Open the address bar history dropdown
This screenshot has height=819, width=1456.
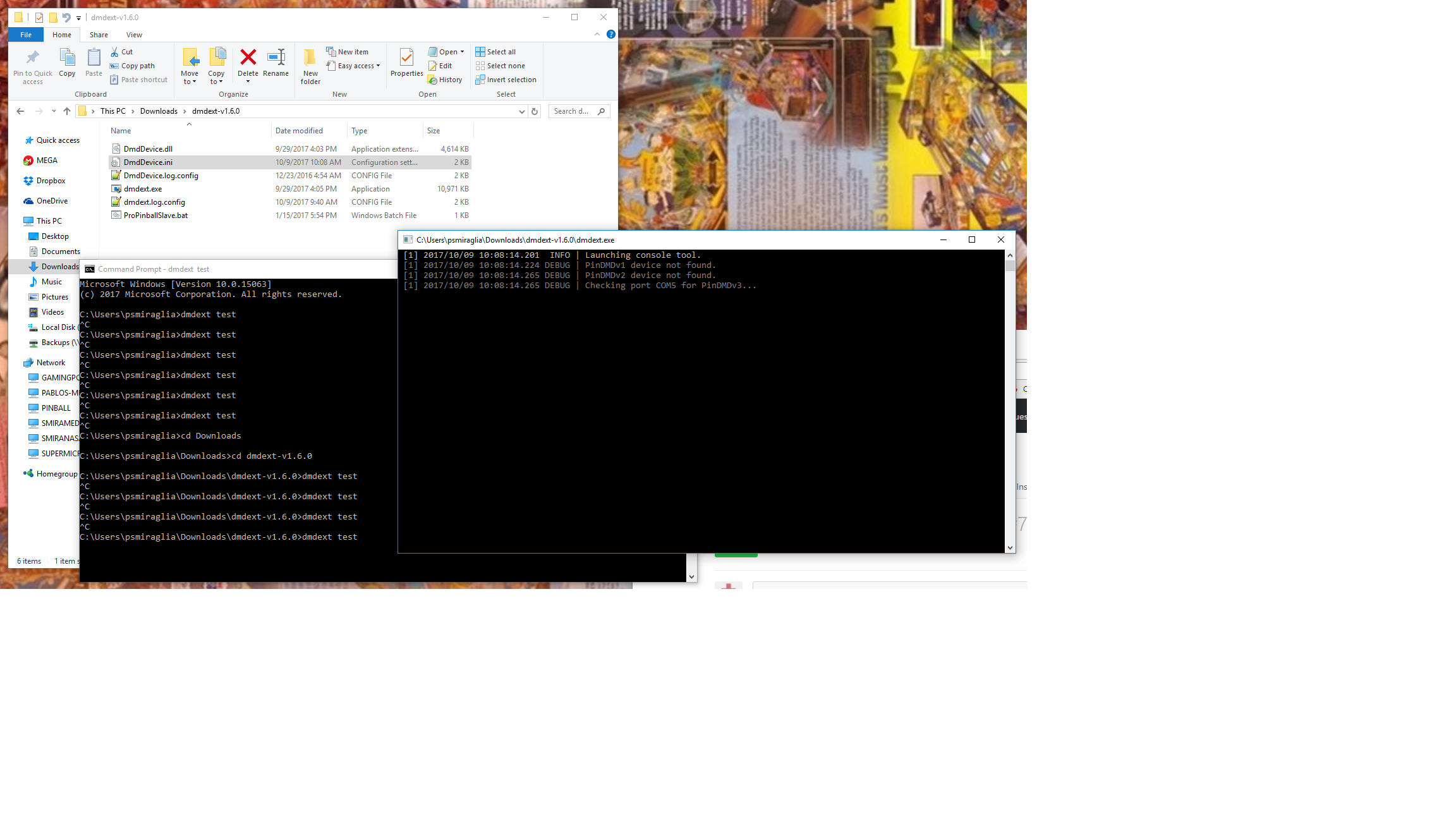521,111
